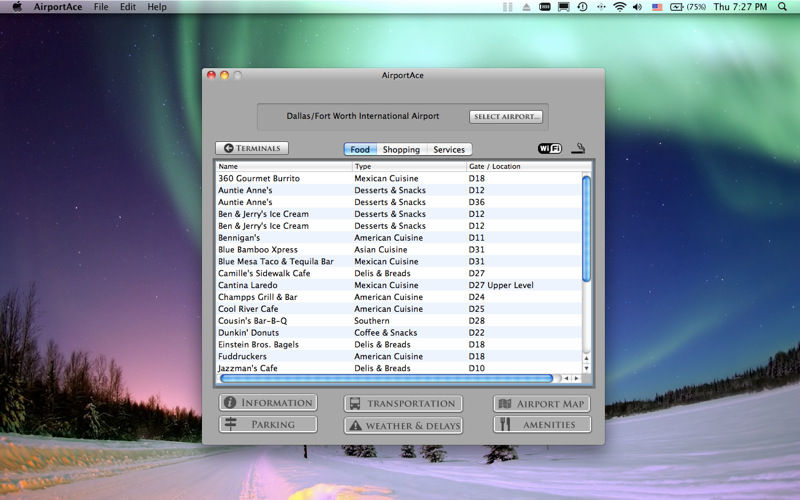The height and width of the screenshot is (500, 800).
Task: Switch to the Shopping tab
Action: 401,149
